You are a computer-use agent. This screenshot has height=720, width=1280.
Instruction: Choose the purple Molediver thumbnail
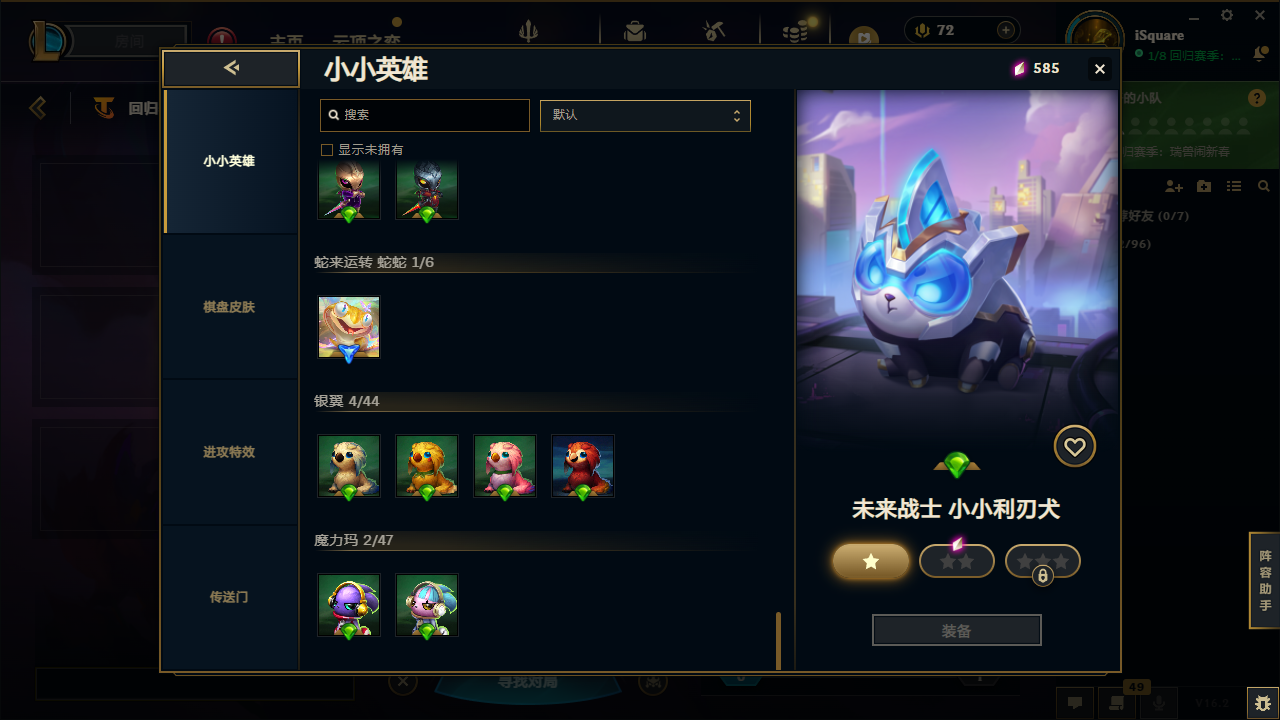tap(349, 605)
